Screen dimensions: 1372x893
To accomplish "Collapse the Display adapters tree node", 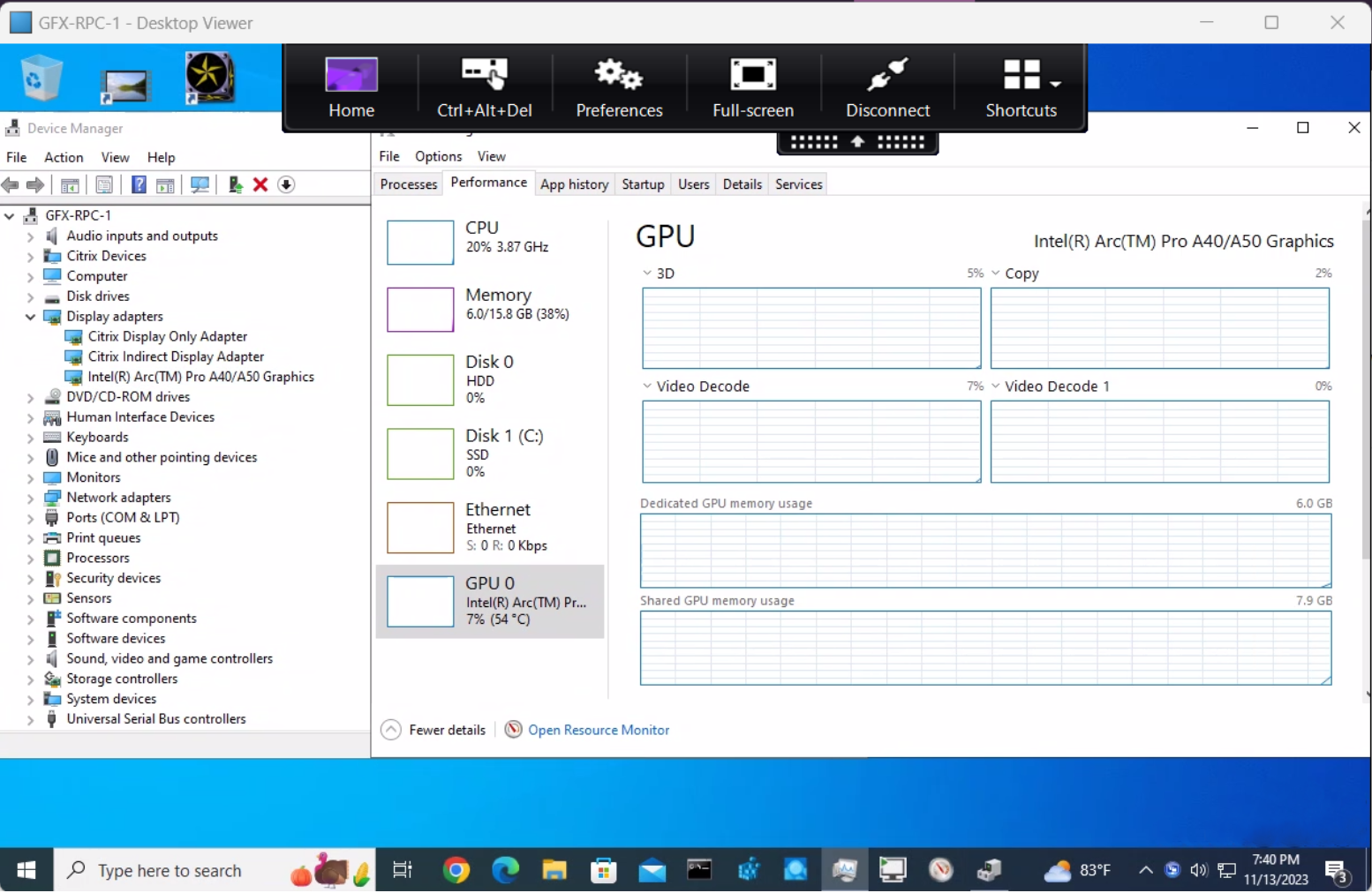I will pyautogui.click(x=31, y=317).
